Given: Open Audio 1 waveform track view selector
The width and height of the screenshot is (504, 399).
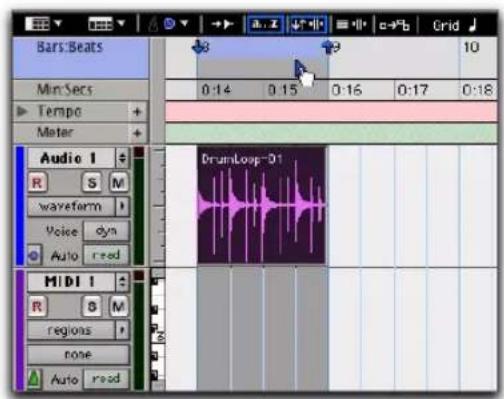Looking at the screenshot, I should [71, 206].
